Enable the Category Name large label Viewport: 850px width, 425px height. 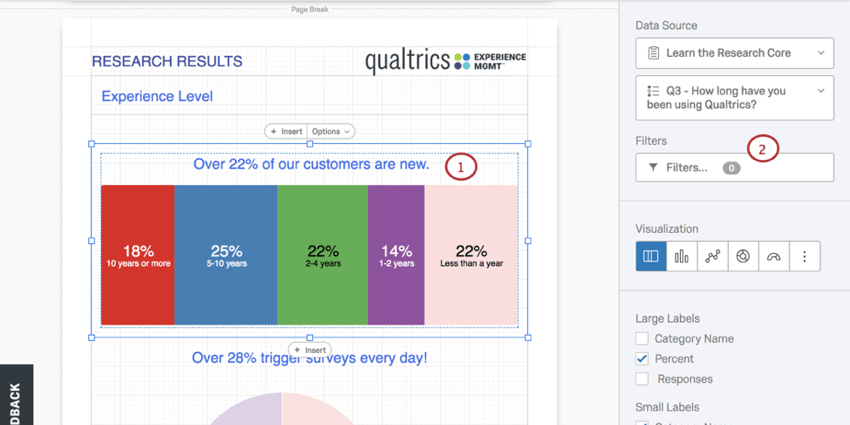pos(642,339)
